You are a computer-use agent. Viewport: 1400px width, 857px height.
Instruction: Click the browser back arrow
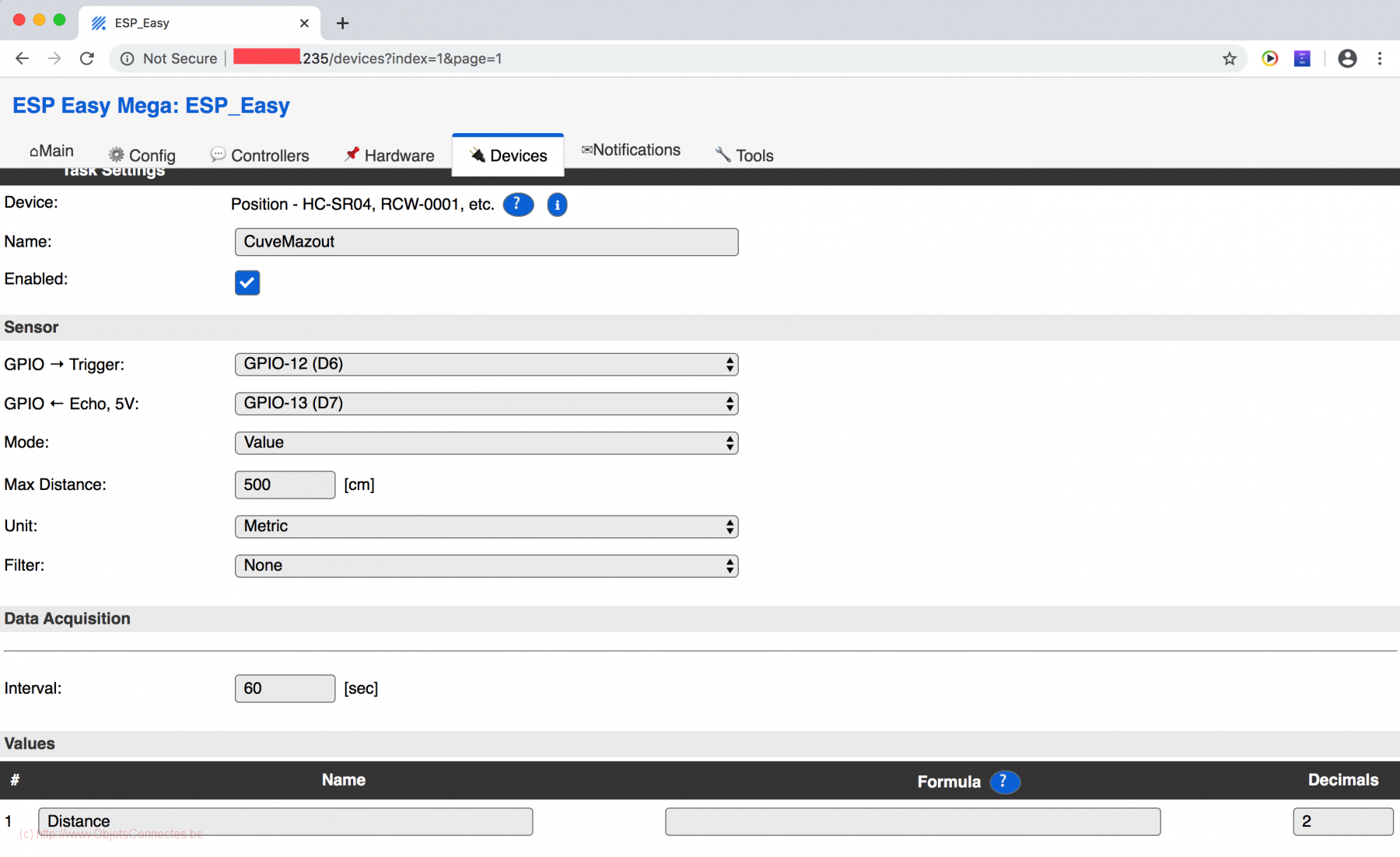[x=22, y=58]
